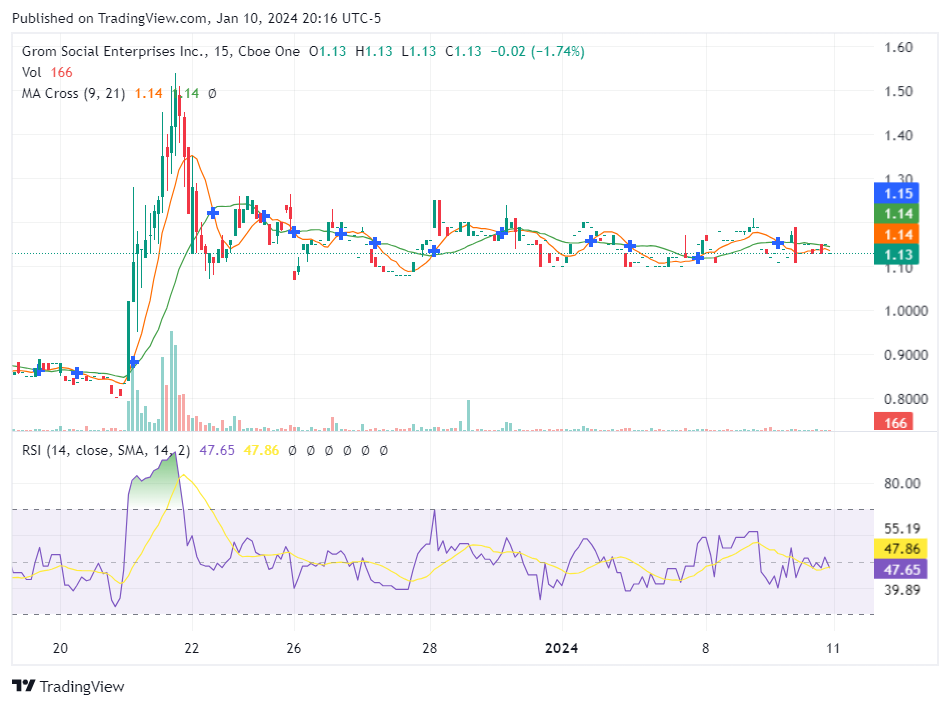Click the blue MA cross marker near 0.88

coord(133,362)
